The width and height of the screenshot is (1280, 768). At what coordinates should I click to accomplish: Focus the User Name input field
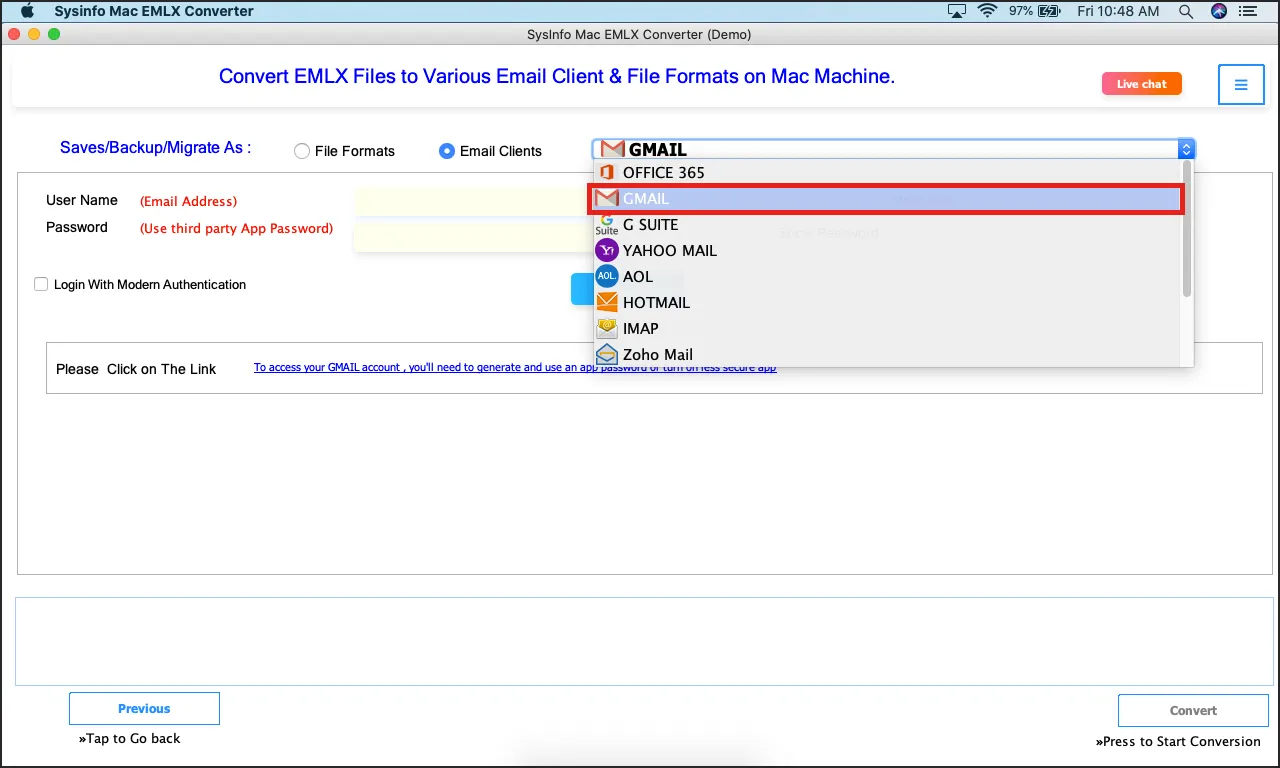tap(472, 201)
